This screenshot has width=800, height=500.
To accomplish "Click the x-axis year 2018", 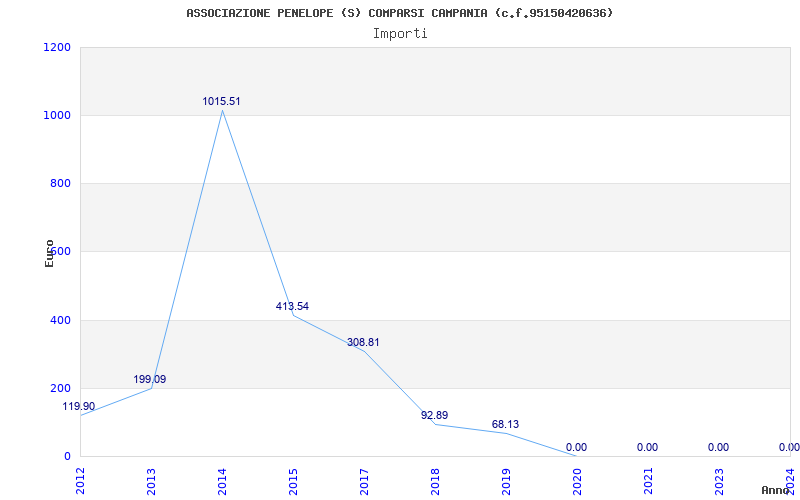I will [435, 482].
